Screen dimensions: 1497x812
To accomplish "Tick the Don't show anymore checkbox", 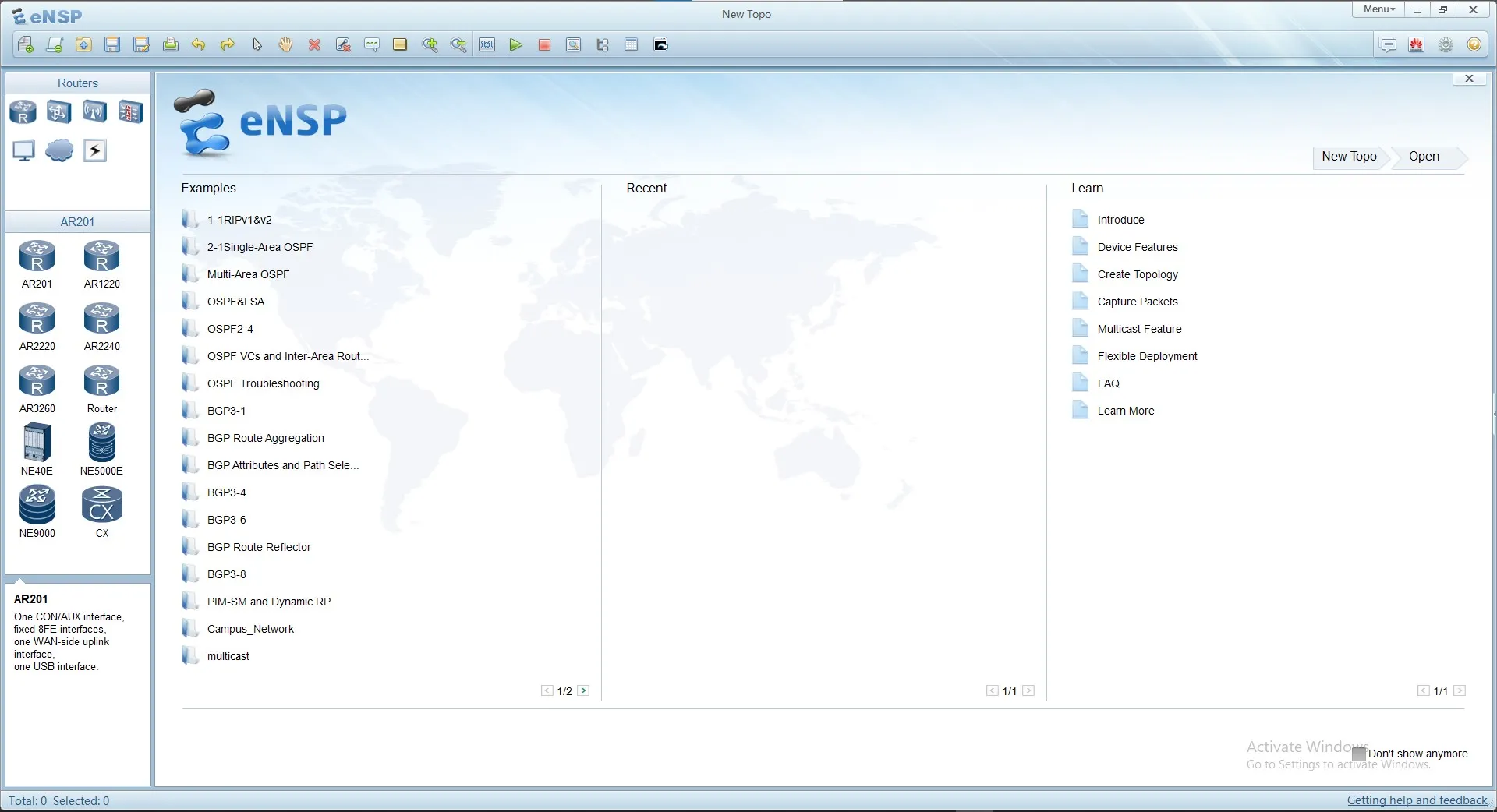I will coord(1359,754).
